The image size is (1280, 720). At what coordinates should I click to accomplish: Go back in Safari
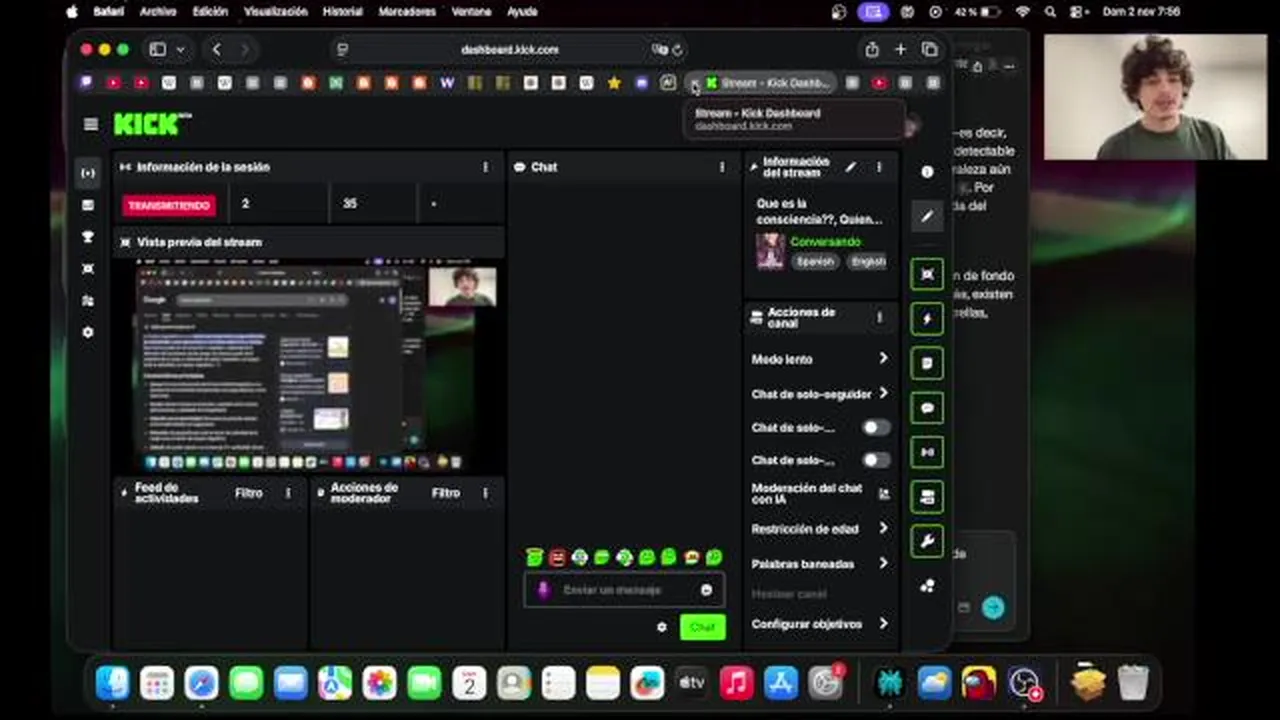point(216,49)
